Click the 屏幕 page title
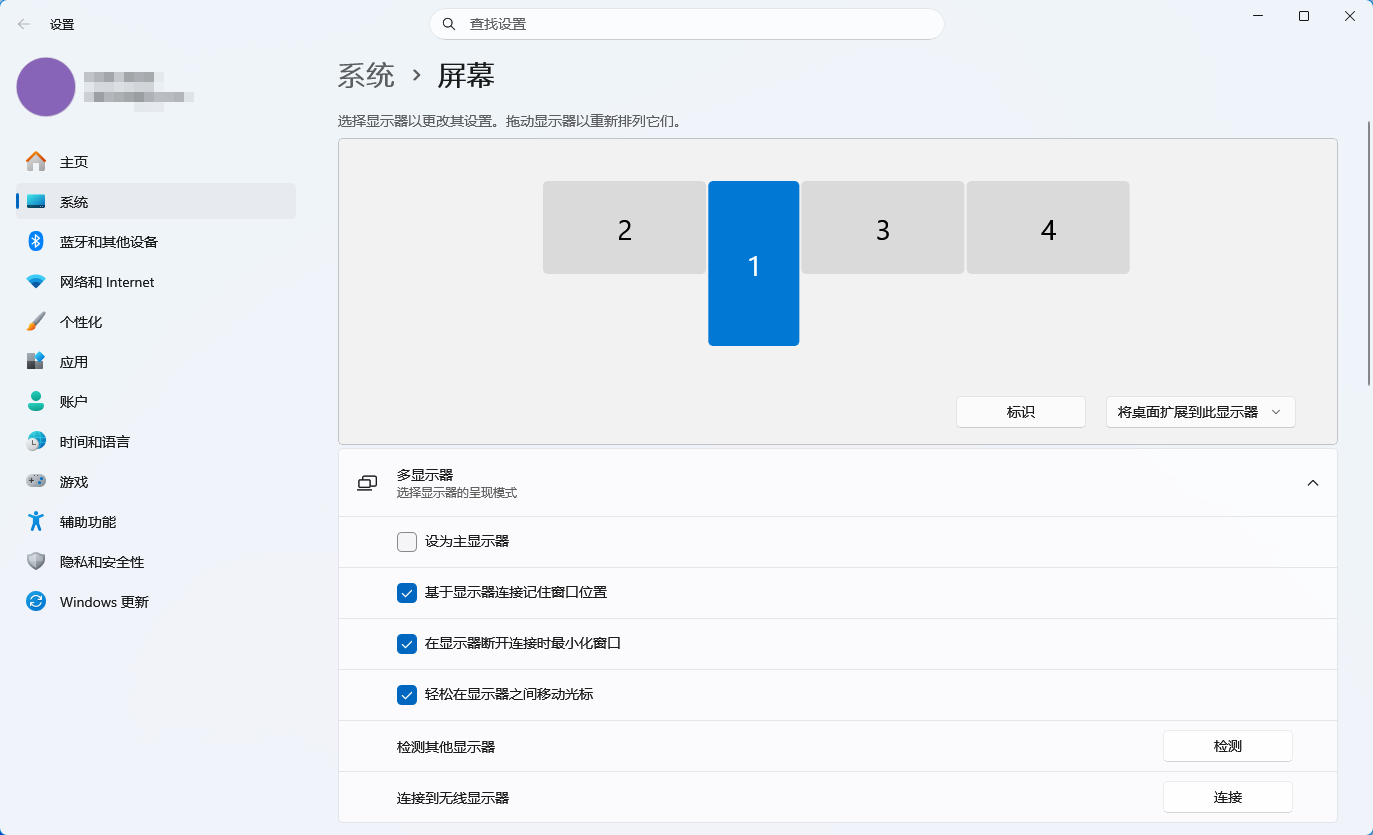 tap(466, 75)
